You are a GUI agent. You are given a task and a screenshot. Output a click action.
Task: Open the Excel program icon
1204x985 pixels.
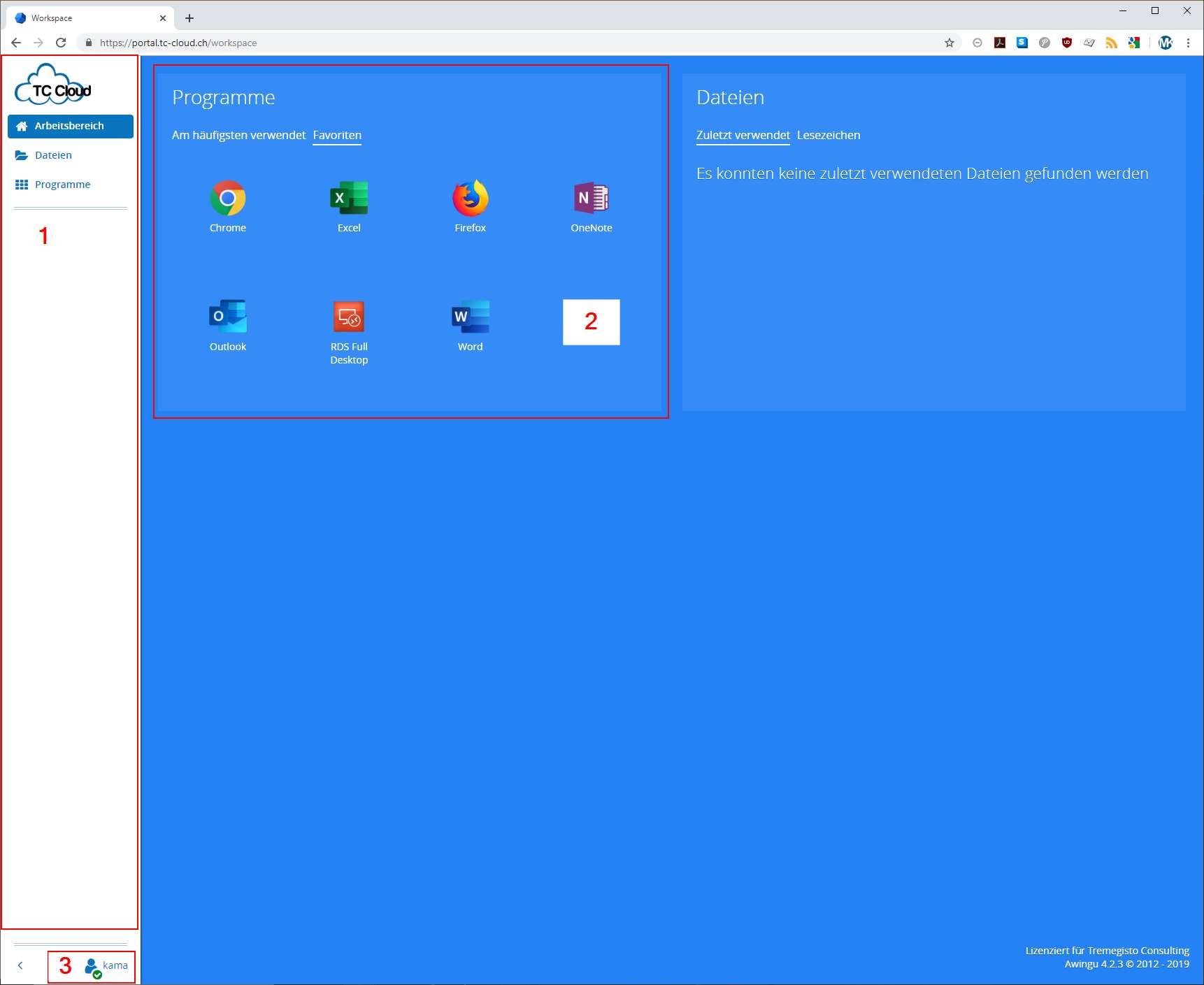pyautogui.click(x=349, y=199)
